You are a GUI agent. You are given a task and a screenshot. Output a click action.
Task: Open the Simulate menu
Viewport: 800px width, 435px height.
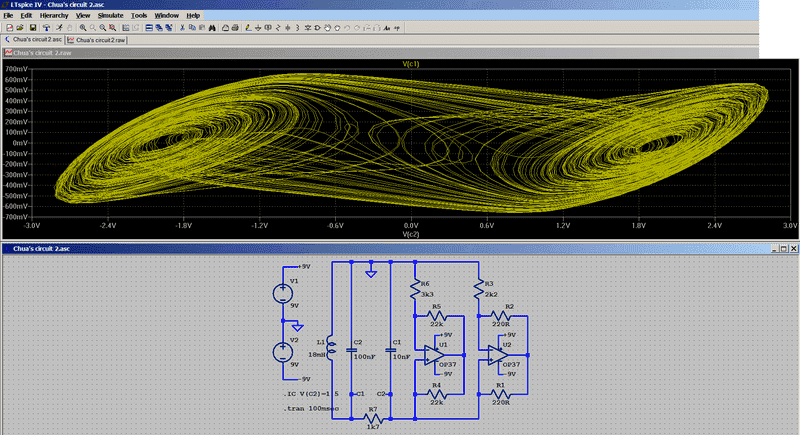(x=111, y=16)
